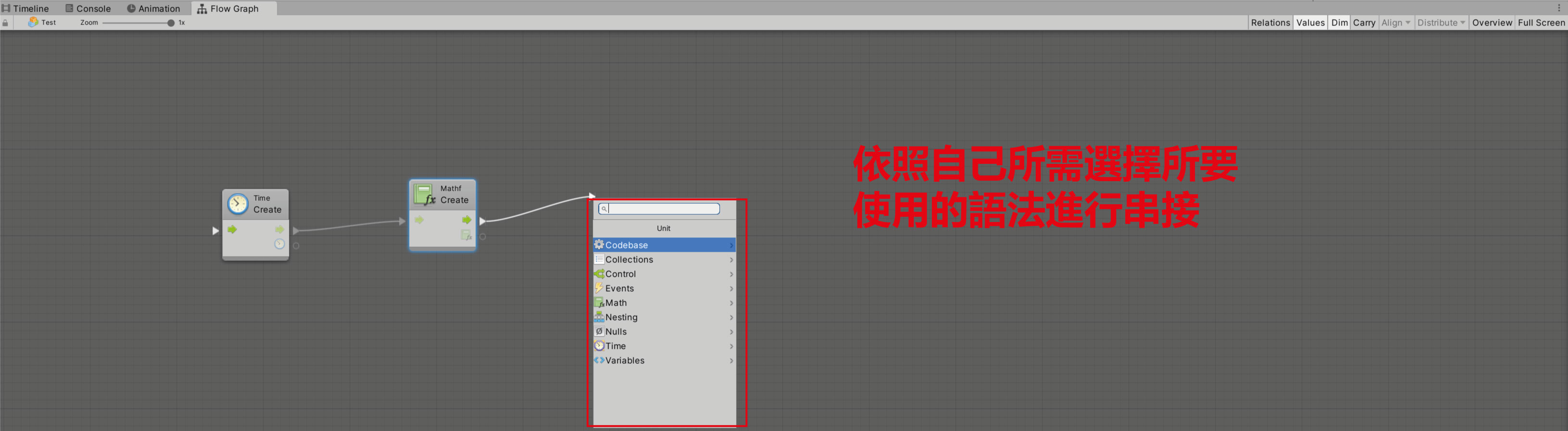Image resolution: width=1568 pixels, height=431 pixels.
Task: Click the Full Screen button
Action: 1541,23
